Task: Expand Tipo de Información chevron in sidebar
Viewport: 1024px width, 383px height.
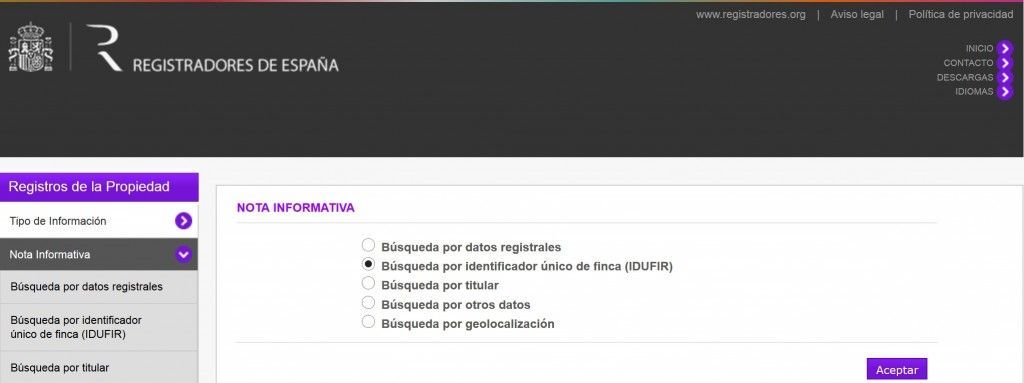Action: [184, 221]
